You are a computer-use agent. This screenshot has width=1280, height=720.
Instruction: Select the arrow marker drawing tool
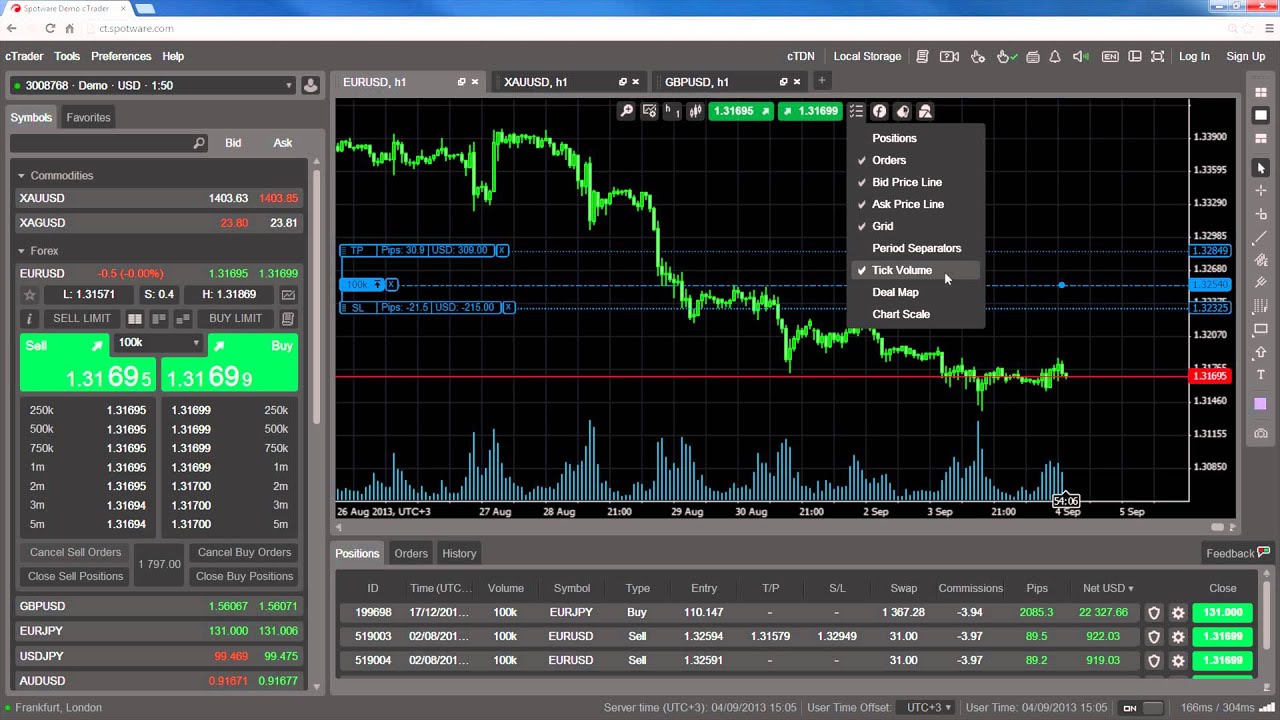1261,352
